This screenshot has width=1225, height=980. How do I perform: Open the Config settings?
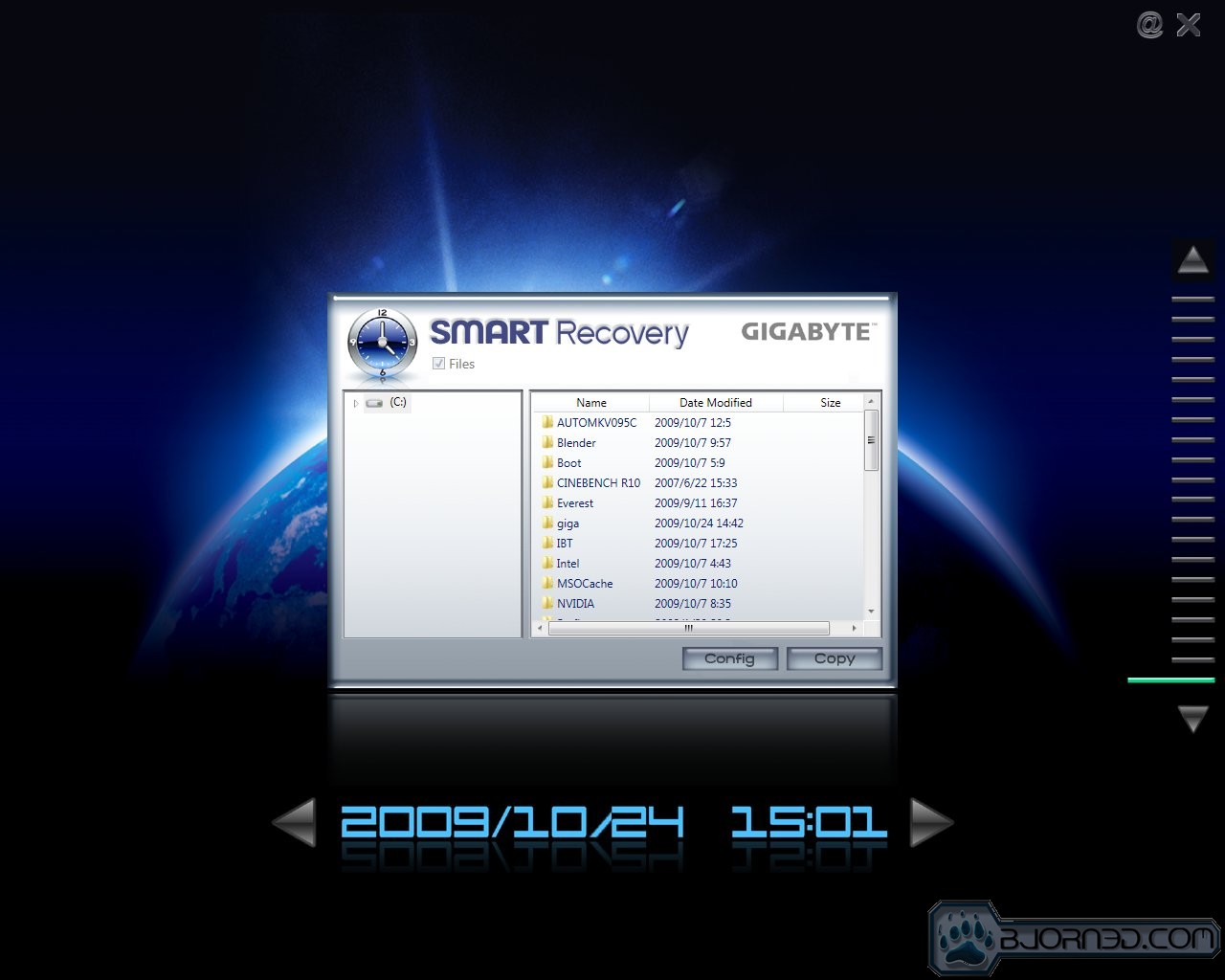(729, 658)
